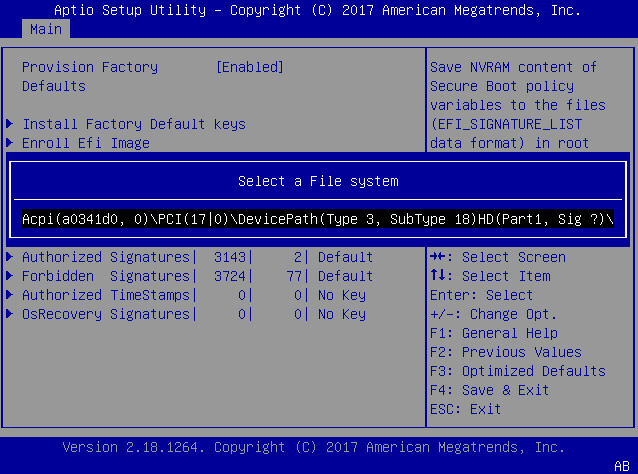
Task: Click the arrow before Enroll Efi Image
Action: click(x=10, y=142)
